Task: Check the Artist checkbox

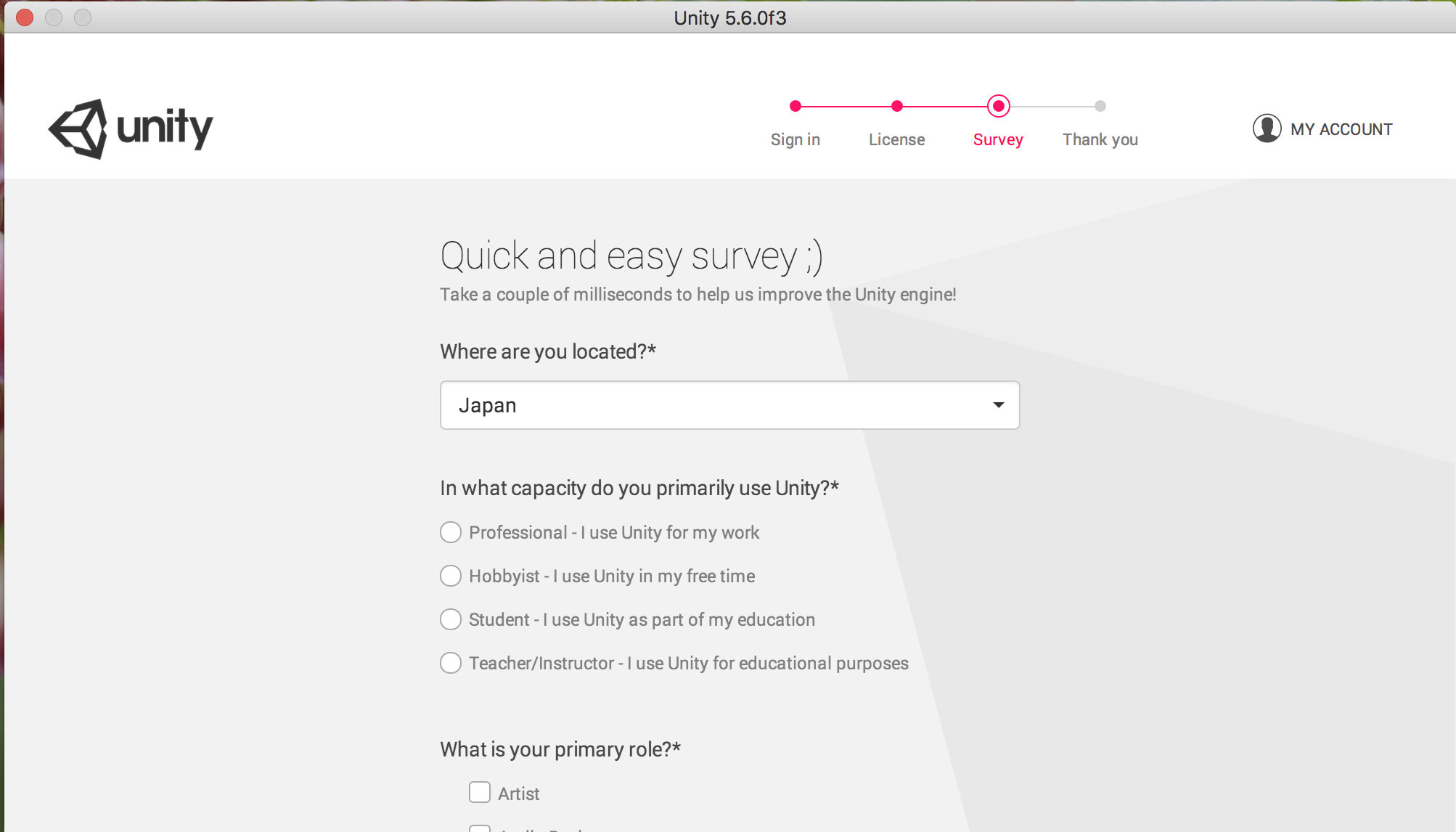Action: [480, 792]
